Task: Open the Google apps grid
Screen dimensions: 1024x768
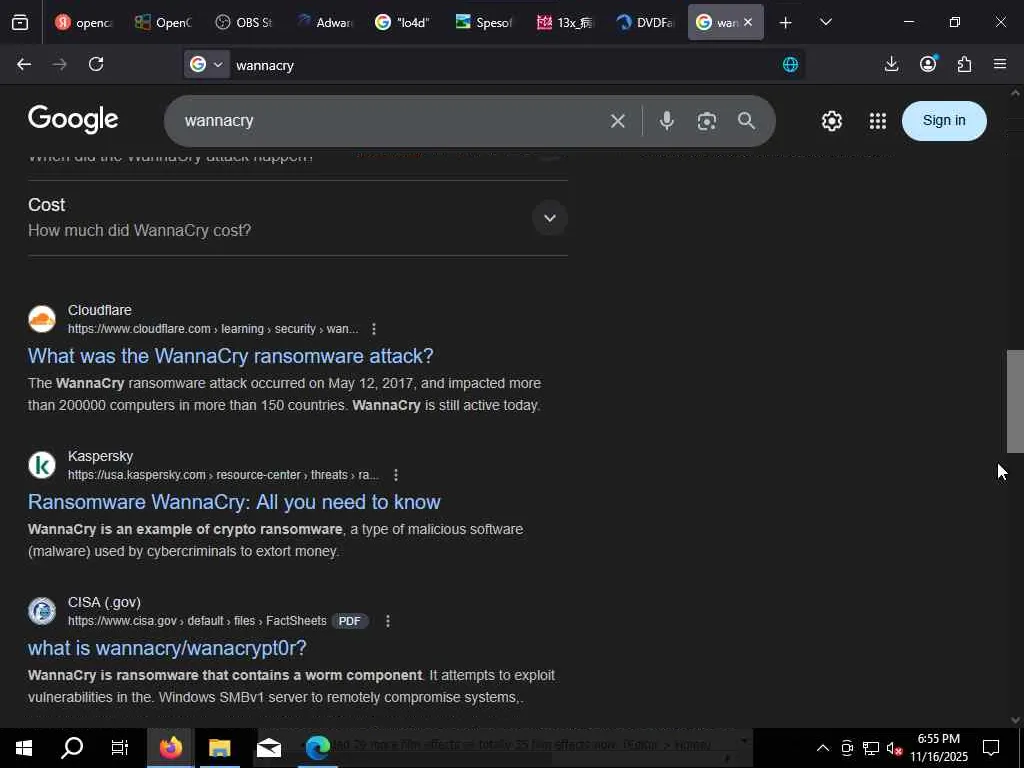Action: click(878, 121)
